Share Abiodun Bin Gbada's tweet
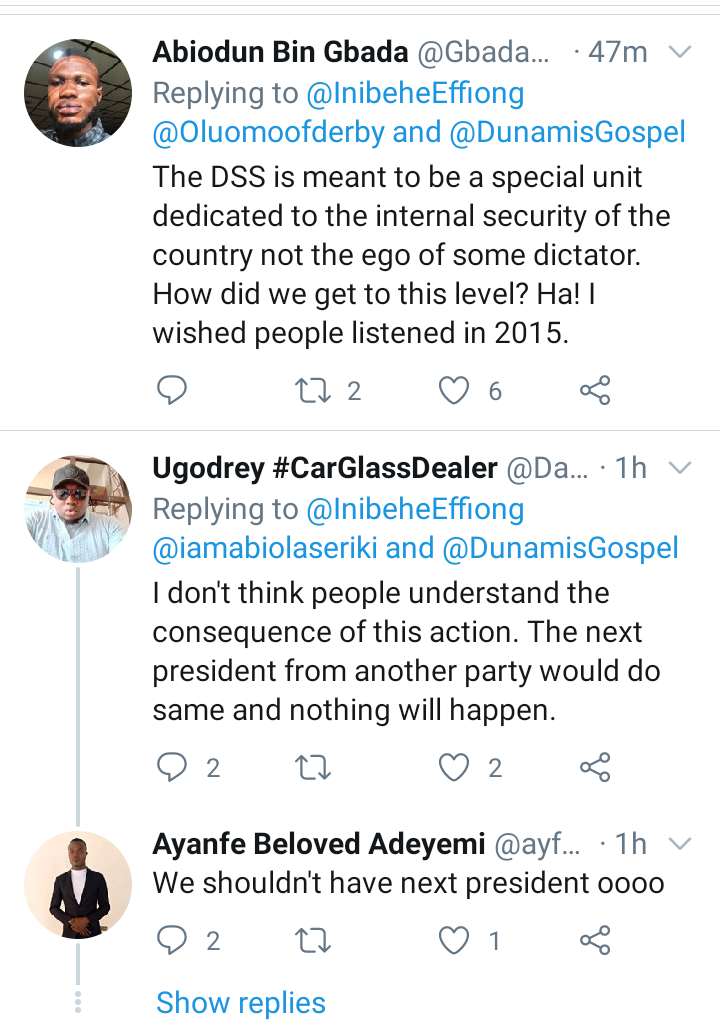Image resolution: width=720 pixels, height=1027 pixels. (595, 390)
